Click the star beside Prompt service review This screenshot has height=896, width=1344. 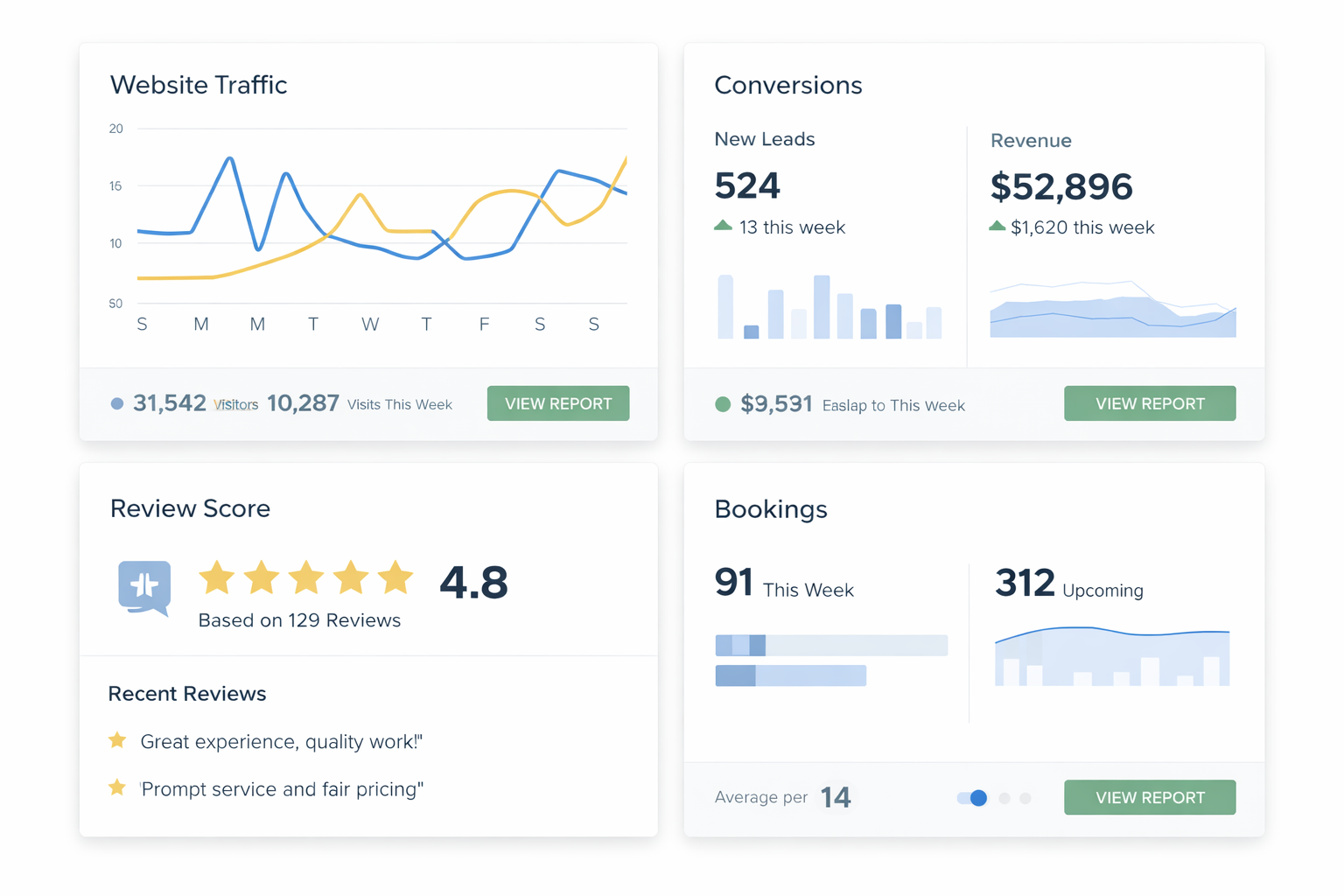(x=117, y=787)
